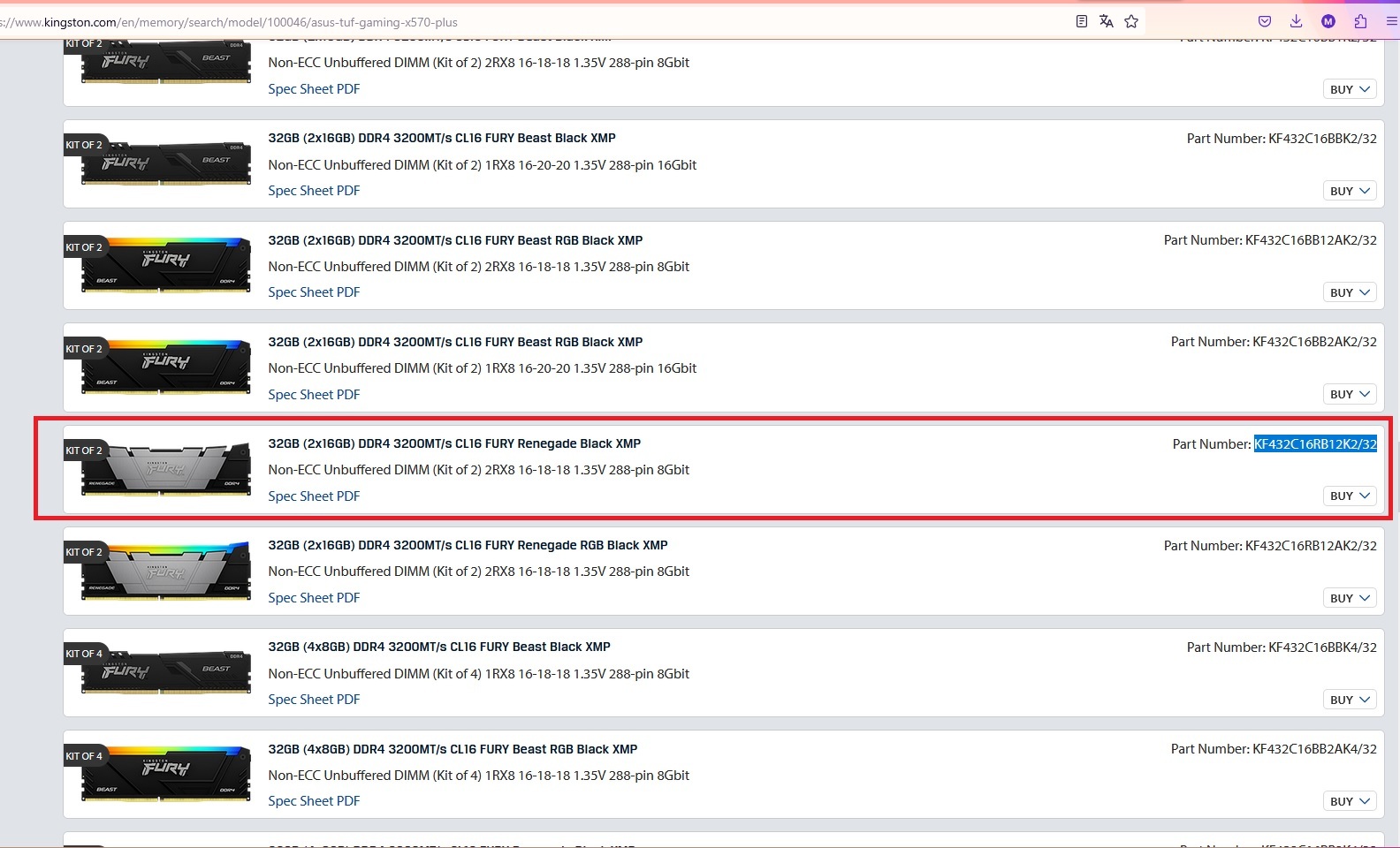The height and width of the screenshot is (848, 1400).
Task: Expand BUY dropdown for KF432C16RB12AK2/32
Action: coord(1350,598)
